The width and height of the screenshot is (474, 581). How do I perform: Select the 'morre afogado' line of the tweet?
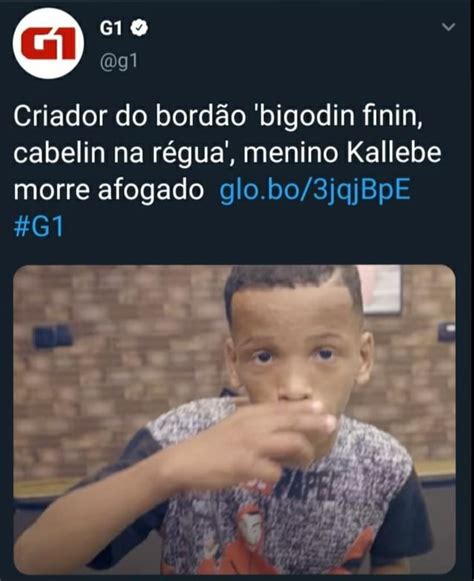click(109, 190)
